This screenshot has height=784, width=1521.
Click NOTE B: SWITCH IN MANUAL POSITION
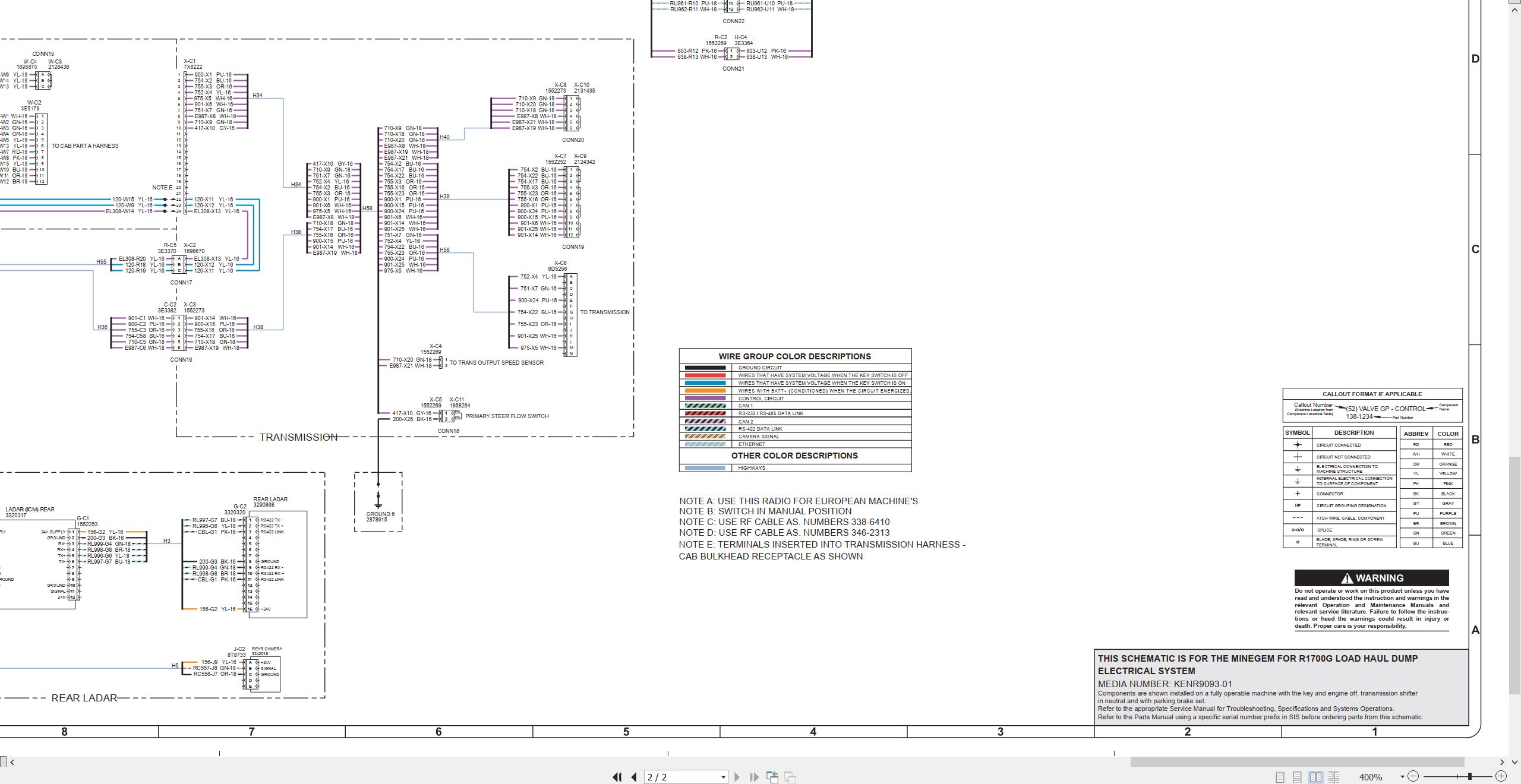[x=765, y=511]
